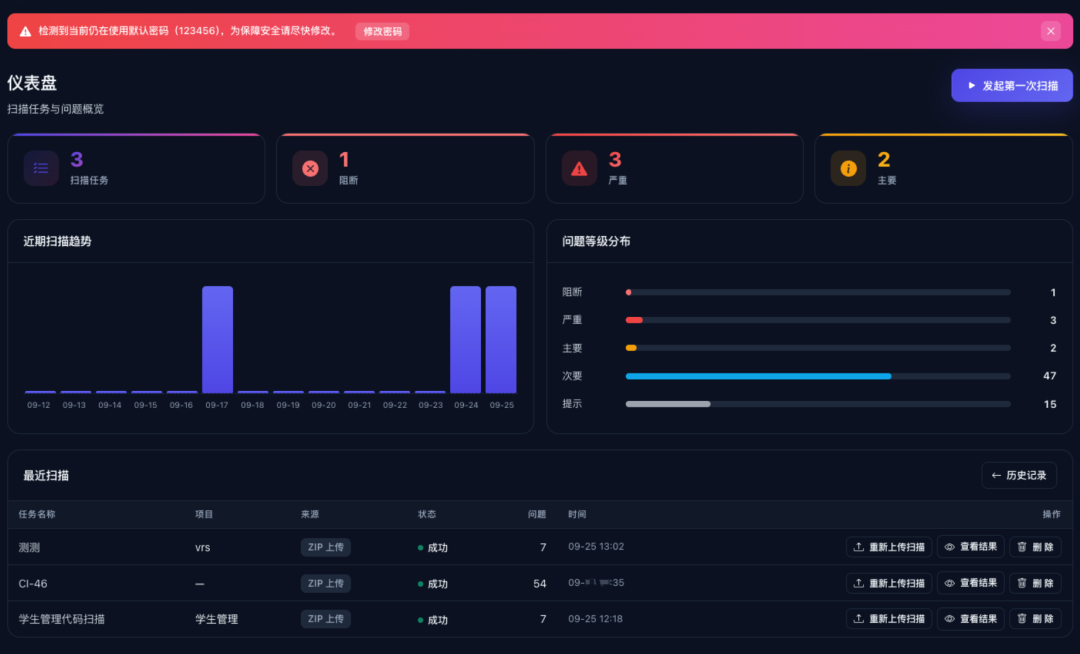Click the count 47 next to 次要

click(x=1050, y=376)
